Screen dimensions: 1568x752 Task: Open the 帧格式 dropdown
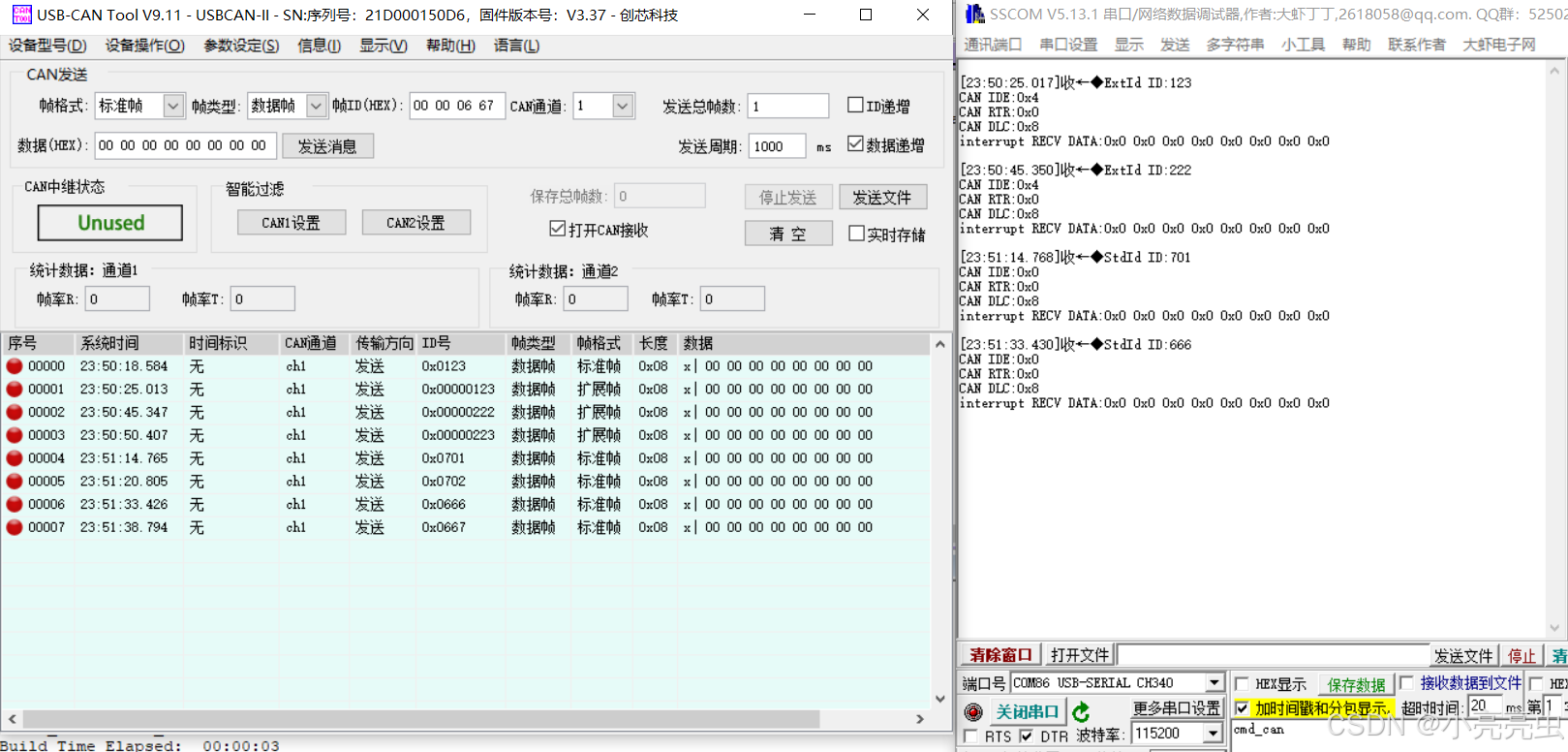point(173,106)
